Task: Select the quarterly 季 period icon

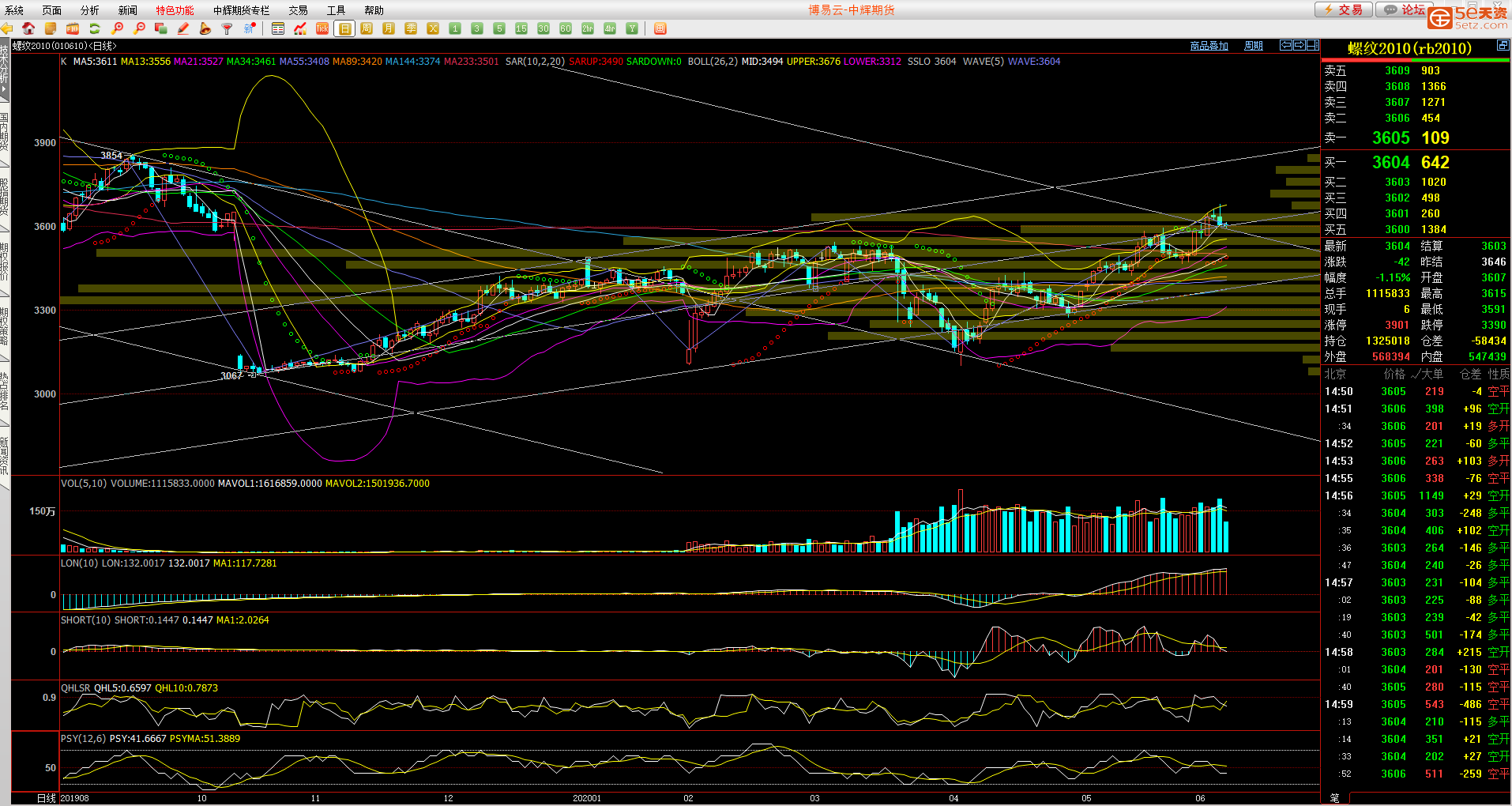Action: (x=411, y=28)
